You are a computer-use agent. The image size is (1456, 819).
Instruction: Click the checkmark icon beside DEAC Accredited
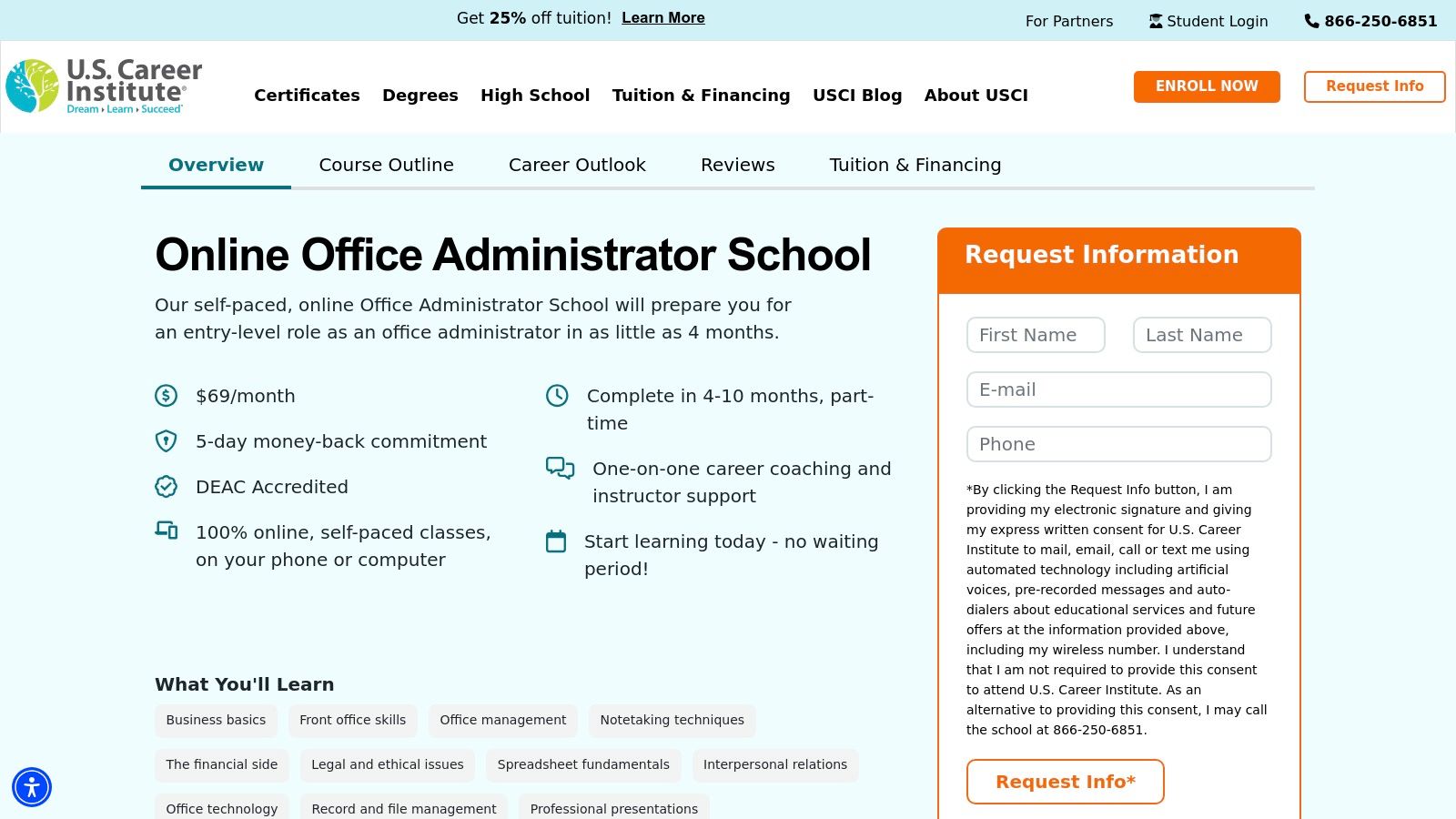tap(166, 487)
